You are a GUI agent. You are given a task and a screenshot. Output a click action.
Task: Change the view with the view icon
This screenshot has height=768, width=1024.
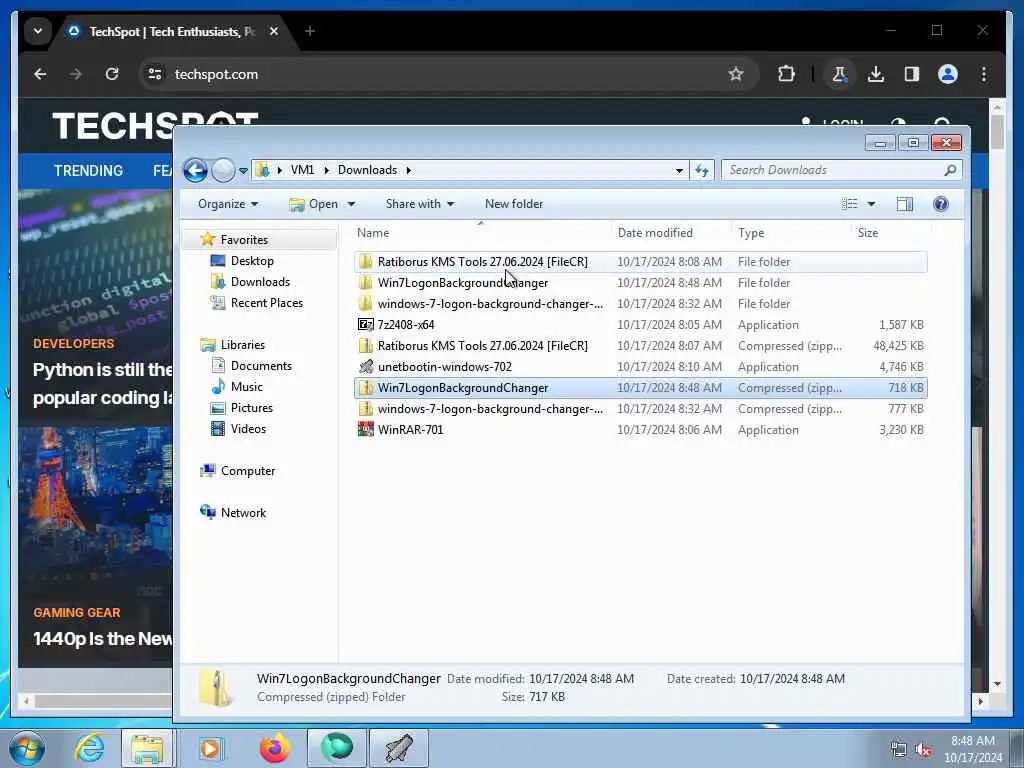pos(850,204)
